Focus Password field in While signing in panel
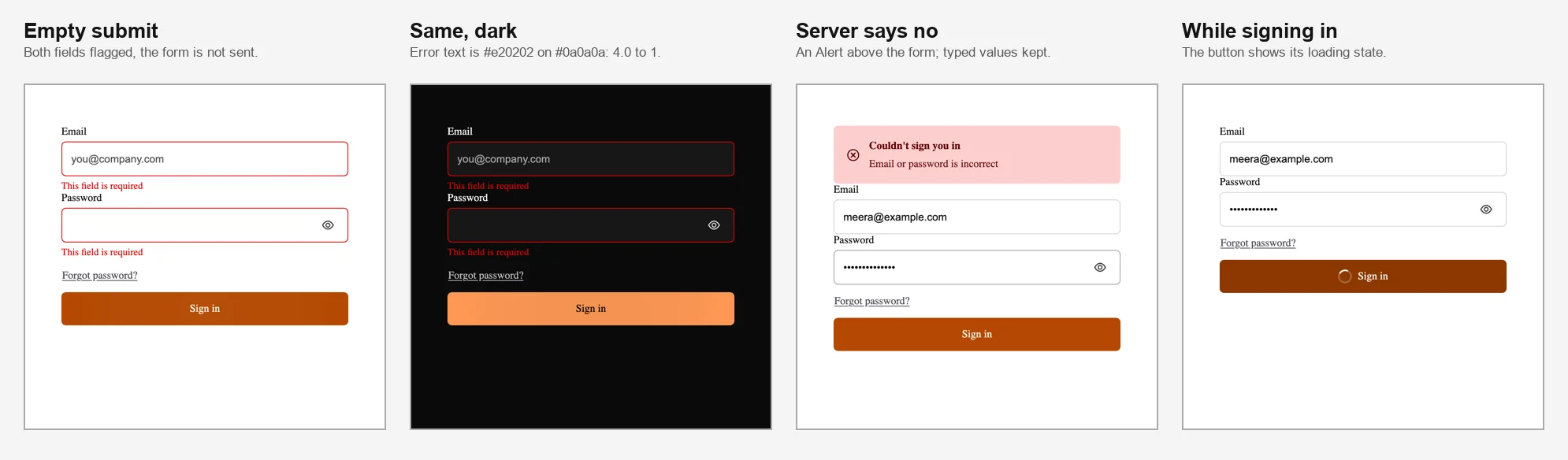Image resolution: width=1568 pixels, height=460 pixels. 1363,210
